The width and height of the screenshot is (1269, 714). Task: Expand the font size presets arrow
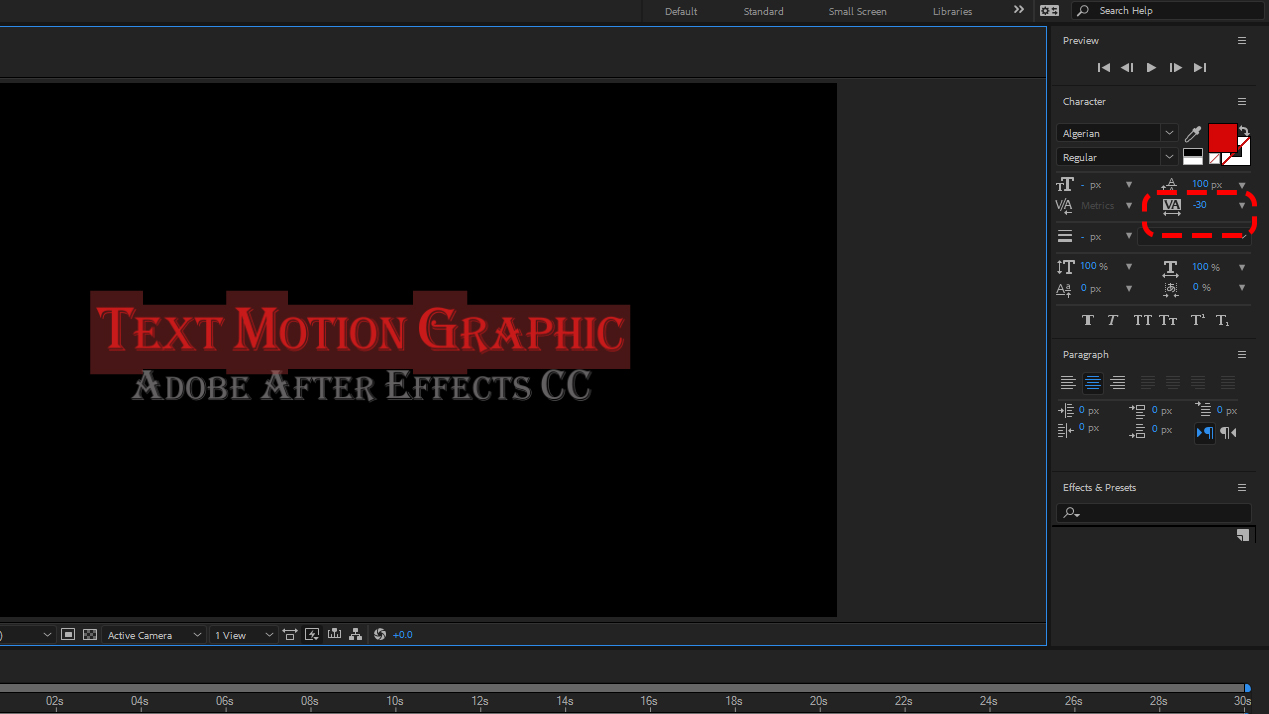tap(1129, 185)
